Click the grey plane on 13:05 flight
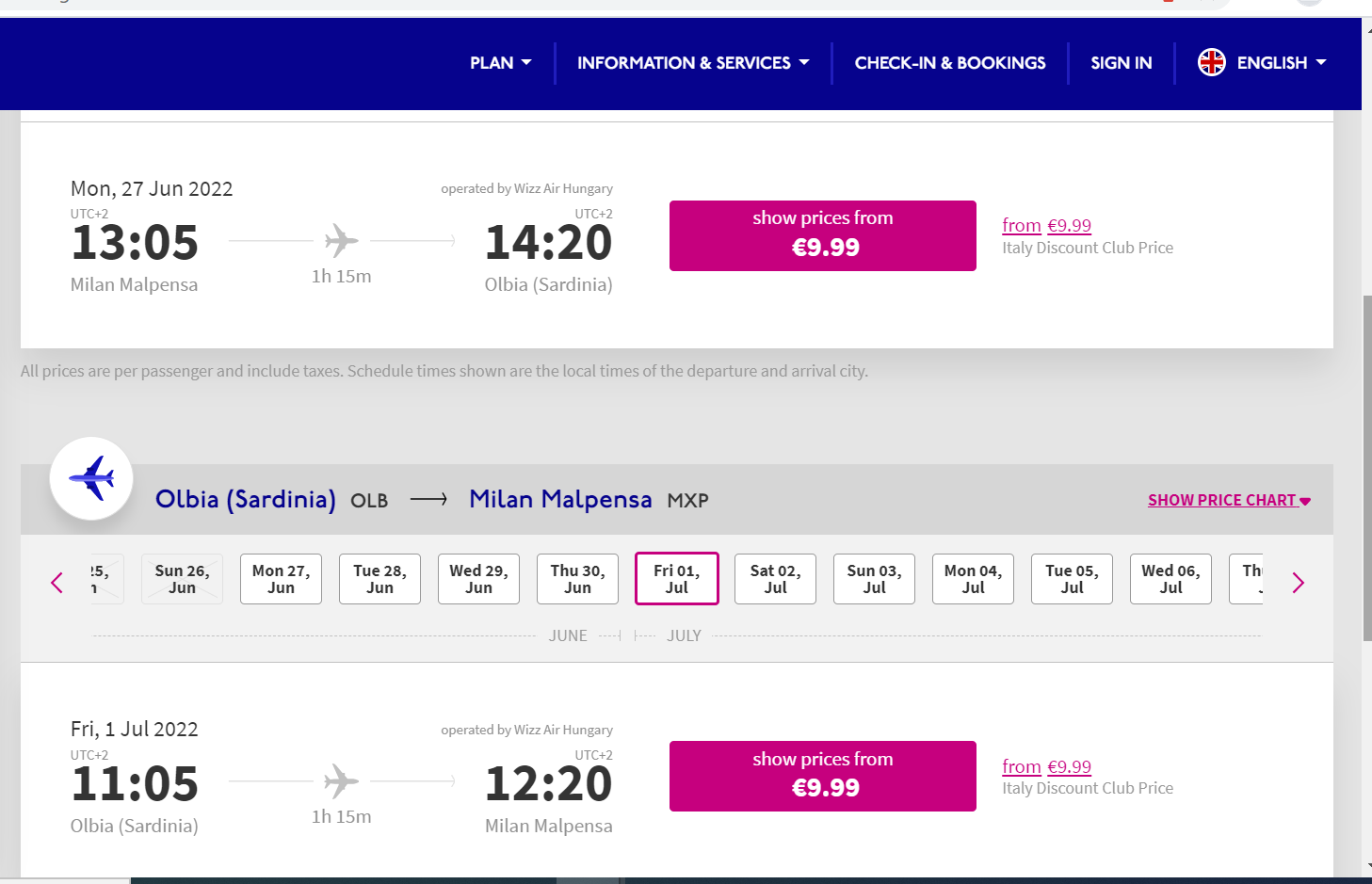Viewport: 1372px width, 884px height. (342, 241)
